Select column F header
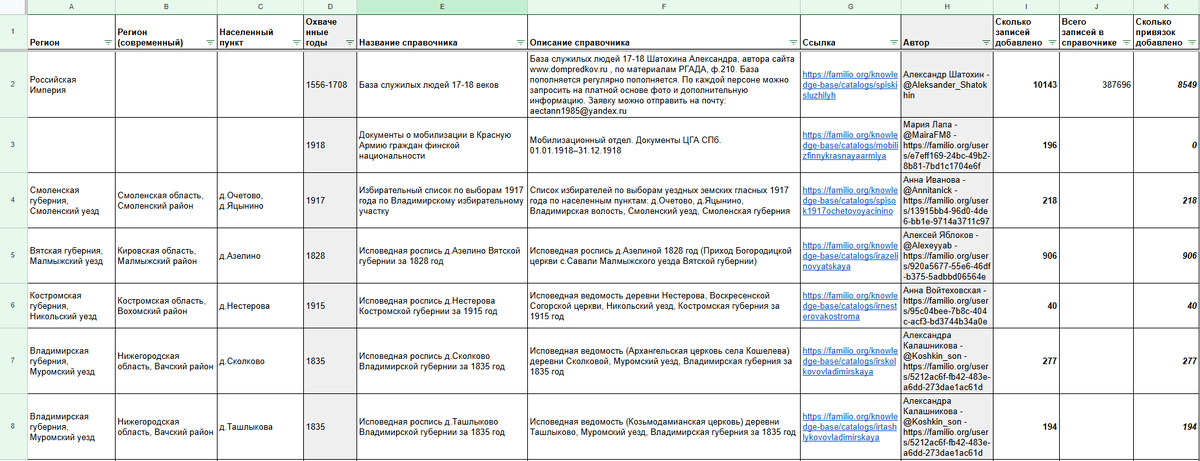 coord(662,6)
